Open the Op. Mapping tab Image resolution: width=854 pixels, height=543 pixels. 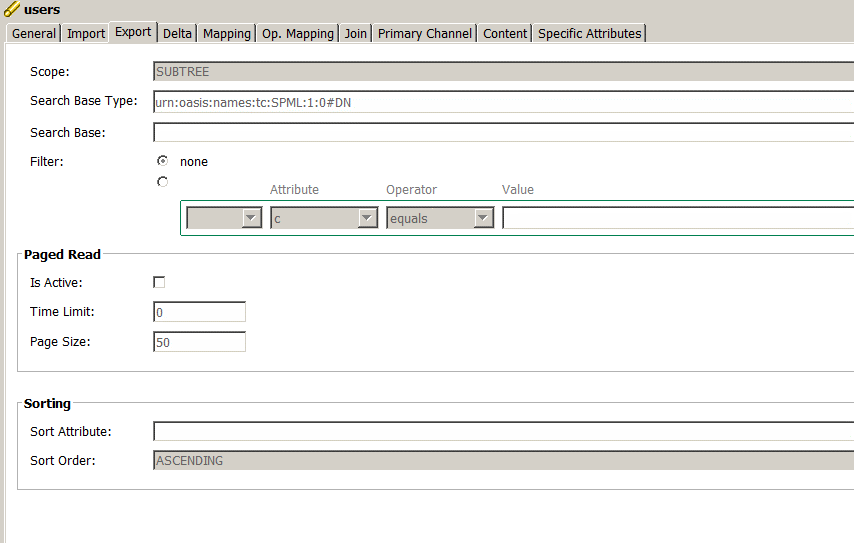point(298,33)
